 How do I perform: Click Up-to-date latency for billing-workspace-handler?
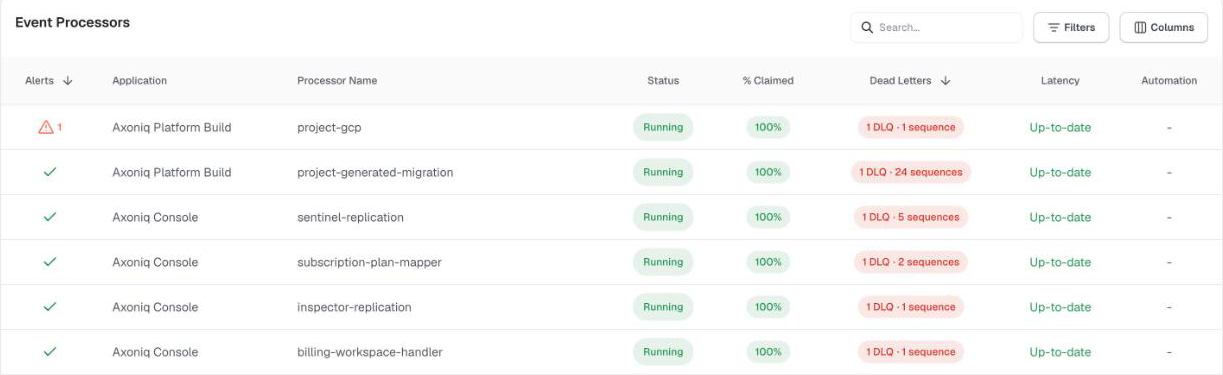pyautogui.click(x=1060, y=352)
